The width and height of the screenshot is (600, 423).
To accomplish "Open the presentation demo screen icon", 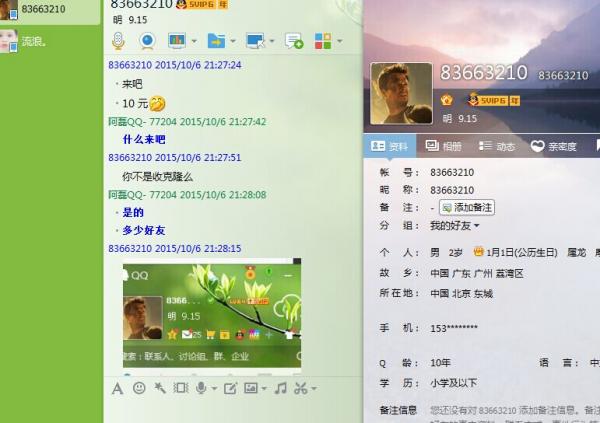I will coord(177,41).
